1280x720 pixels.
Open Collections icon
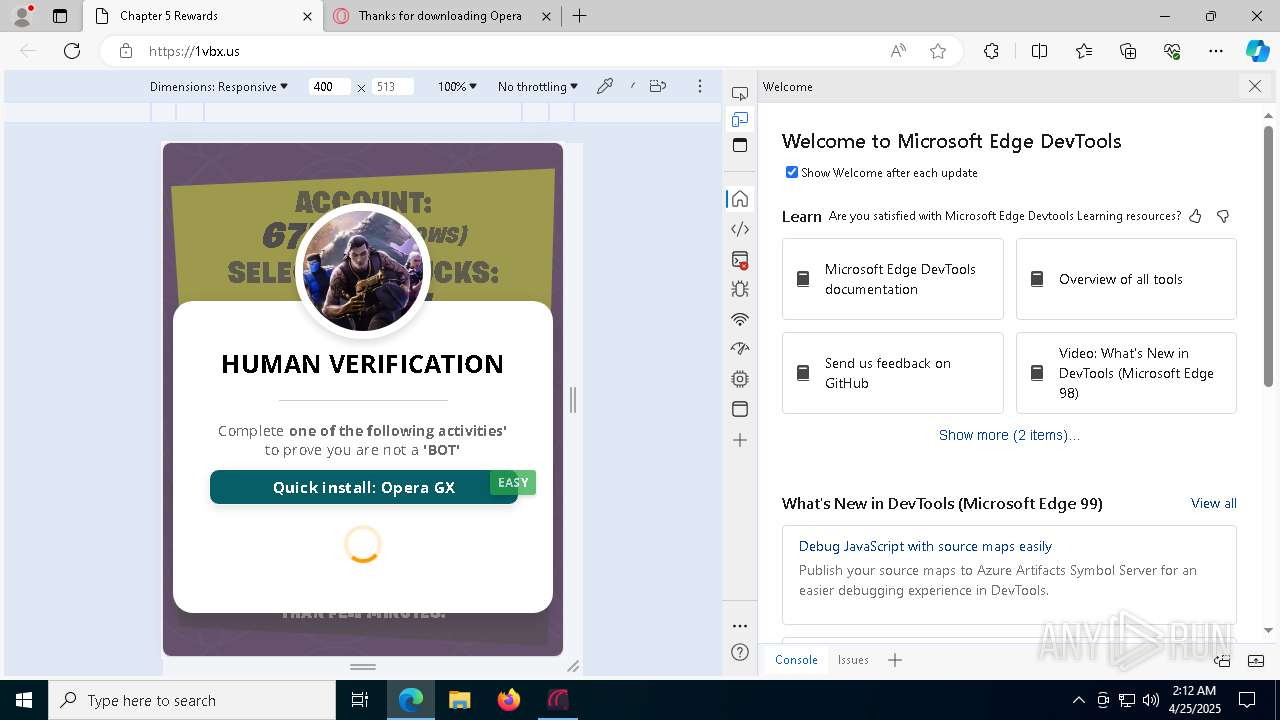(1128, 51)
